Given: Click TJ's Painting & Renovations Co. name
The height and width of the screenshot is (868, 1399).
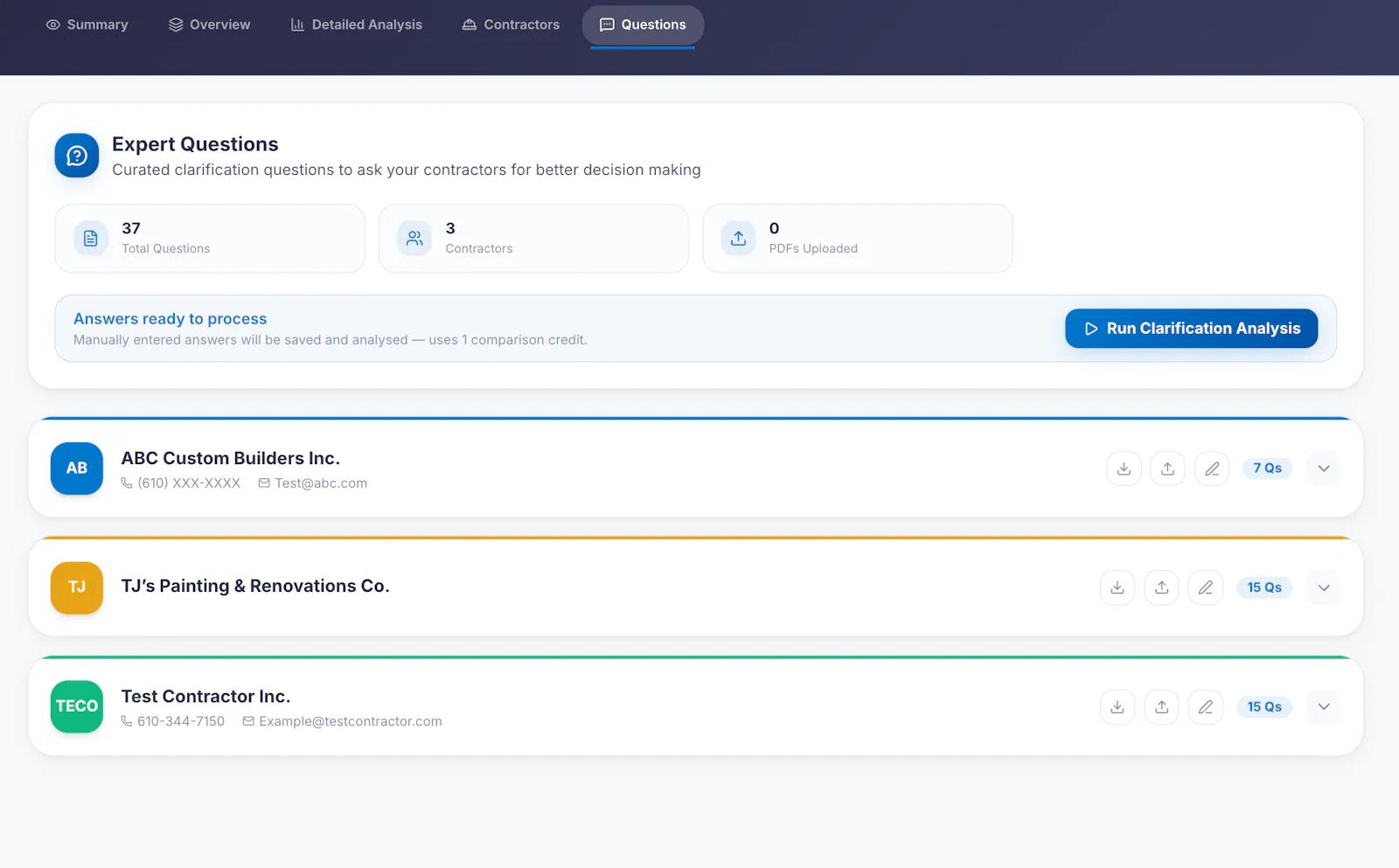Looking at the screenshot, I should point(255,586).
